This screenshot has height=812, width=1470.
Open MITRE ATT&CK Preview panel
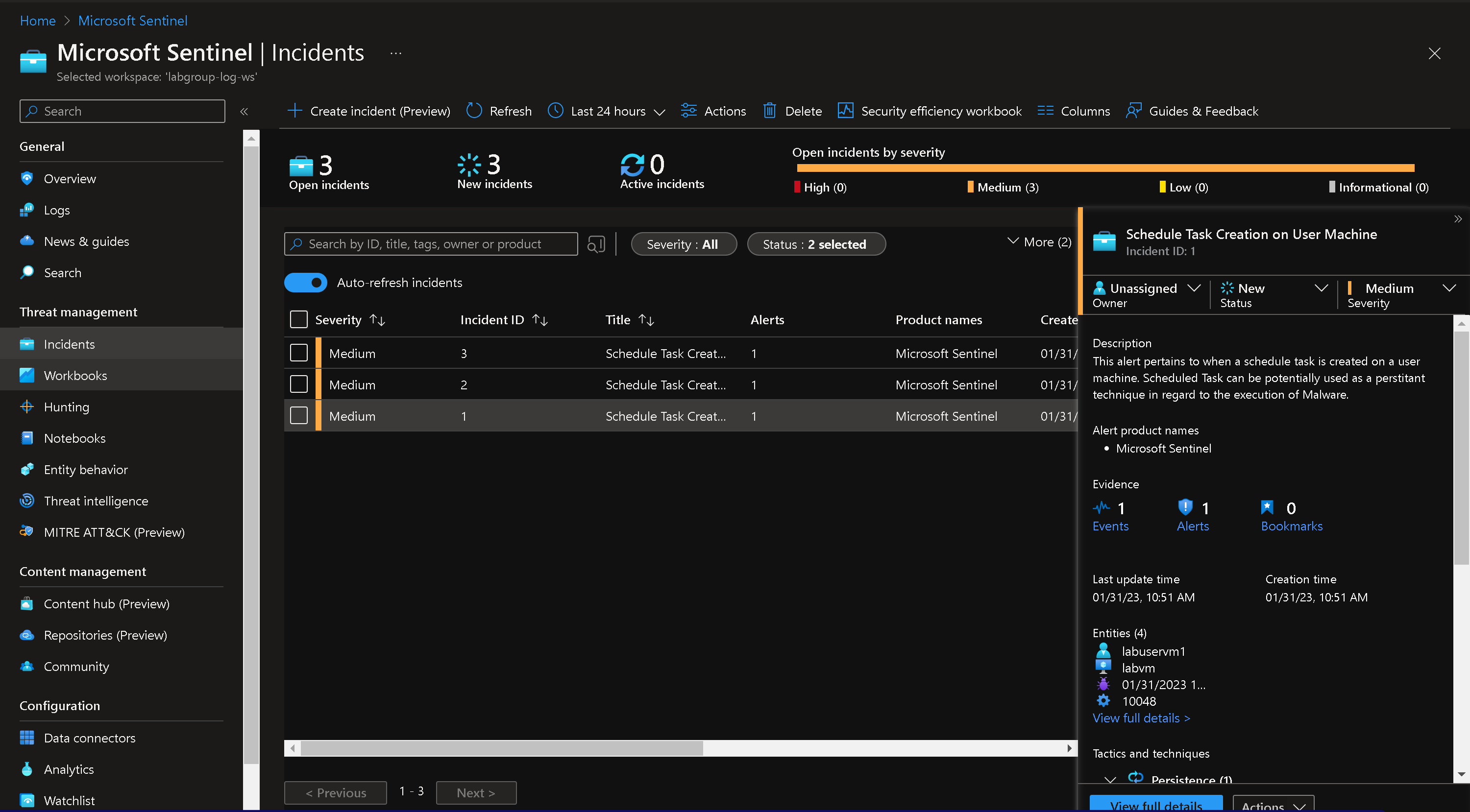[x=113, y=532]
